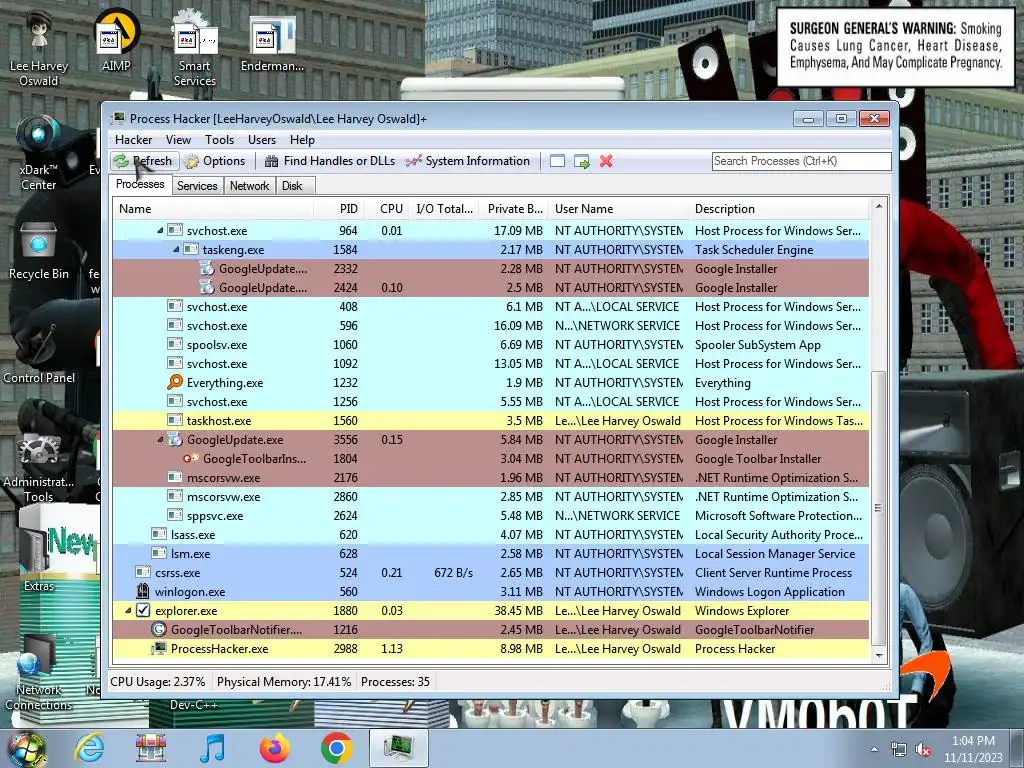Open the Recycle Bin desktop icon
This screenshot has width=1024, height=768.
(x=39, y=251)
